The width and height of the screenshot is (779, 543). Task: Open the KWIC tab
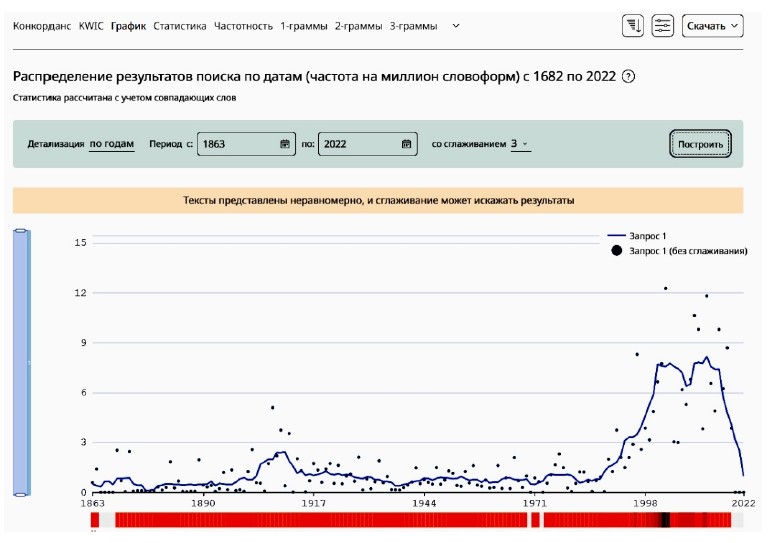click(x=91, y=26)
